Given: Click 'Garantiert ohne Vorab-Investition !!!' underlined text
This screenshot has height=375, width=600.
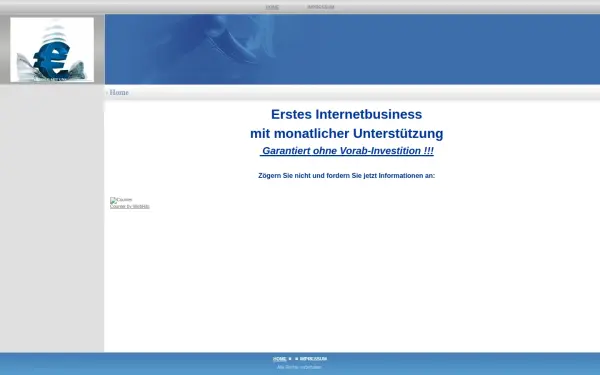Looking at the screenshot, I should click(x=347, y=151).
